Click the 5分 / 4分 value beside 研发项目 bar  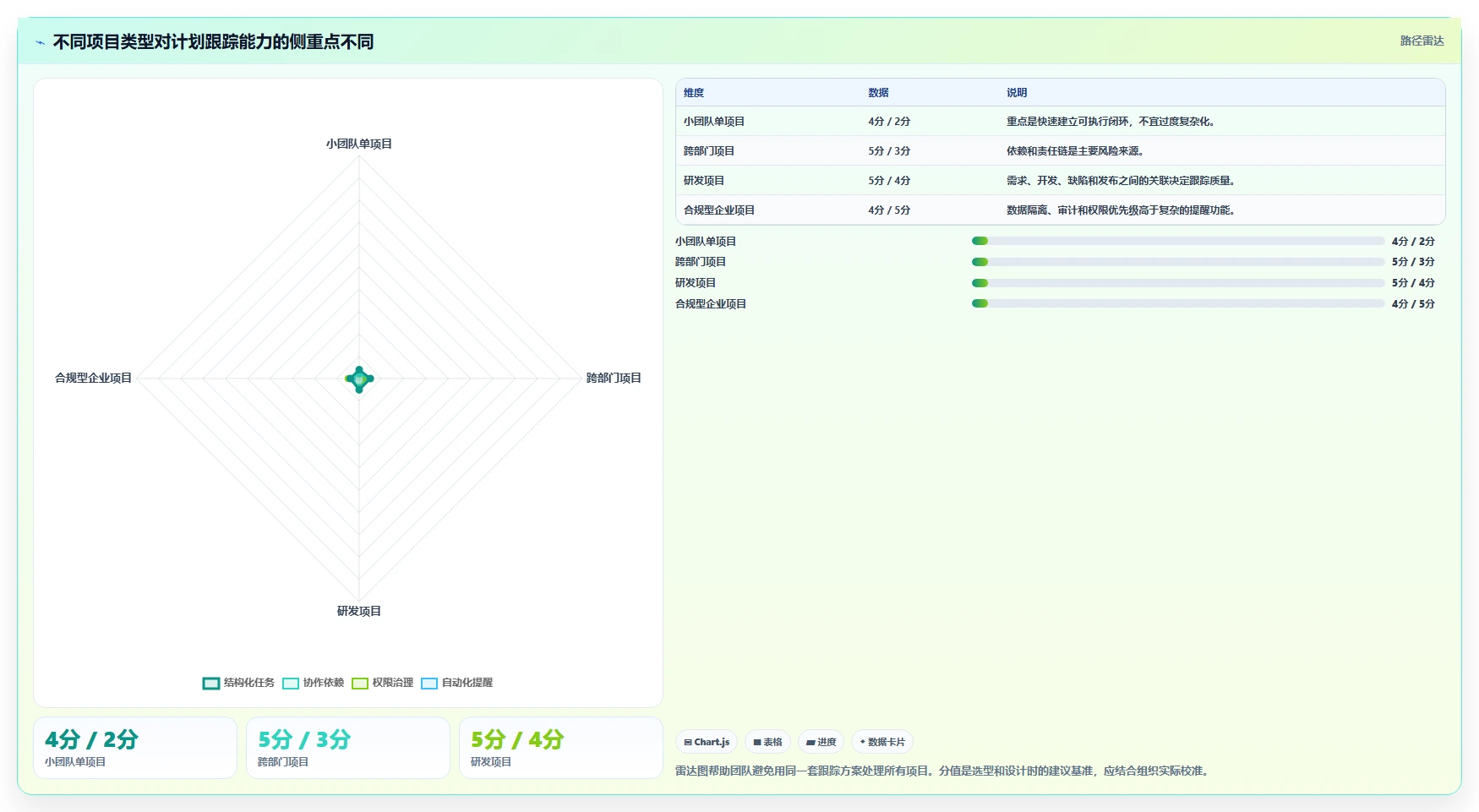coord(1413,283)
